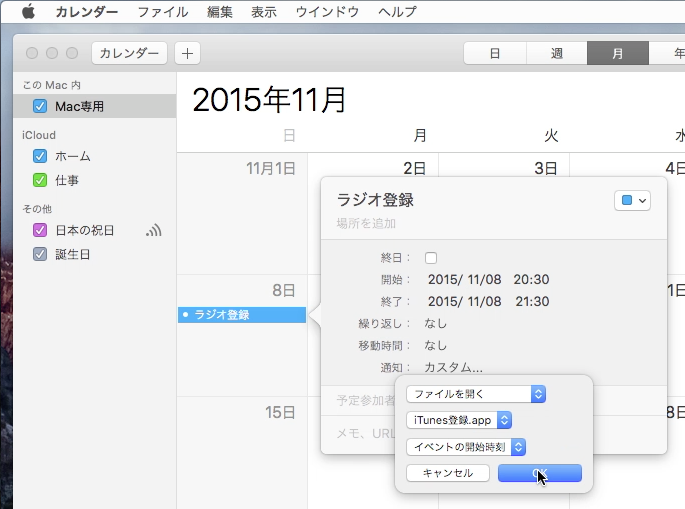Viewport: 685px width, 509px height.
Task: Open the イベントの開始時刻 timing dropdown
Action: click(x=466, y=447)
